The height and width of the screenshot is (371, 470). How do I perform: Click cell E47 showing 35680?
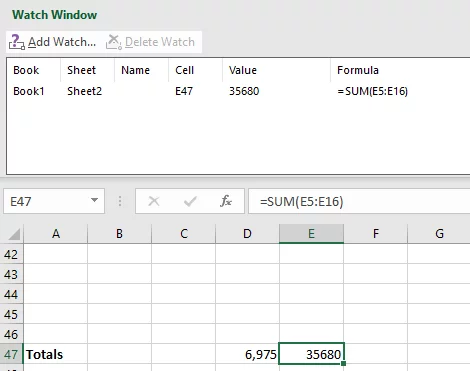click(x=311, y=354)
